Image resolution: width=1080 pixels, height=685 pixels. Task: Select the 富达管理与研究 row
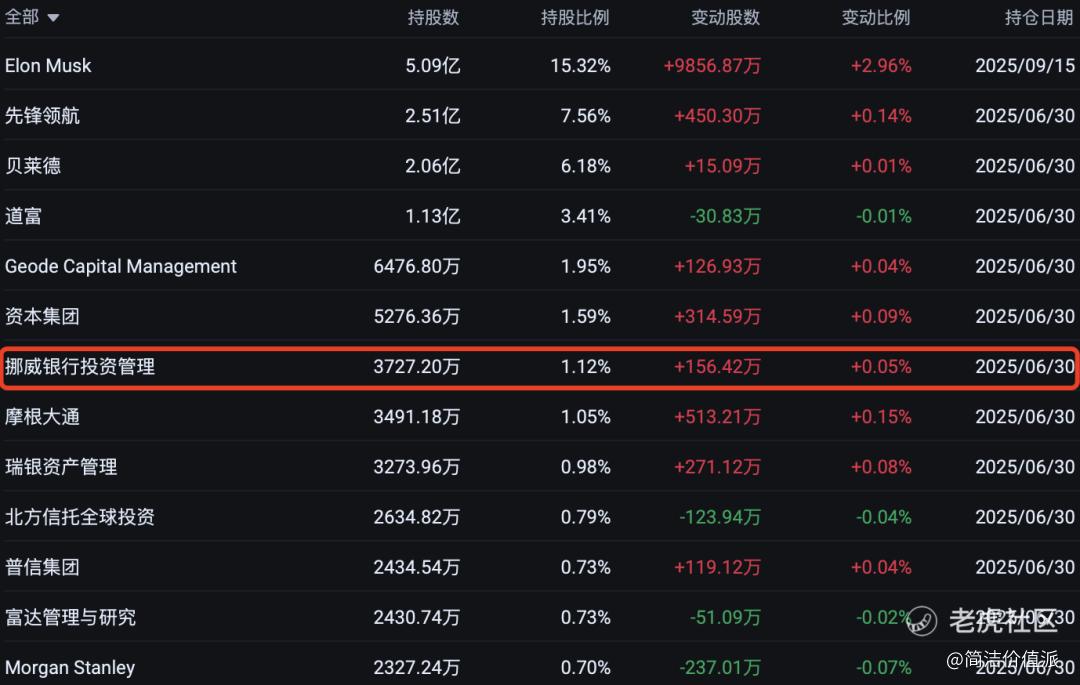70,617
